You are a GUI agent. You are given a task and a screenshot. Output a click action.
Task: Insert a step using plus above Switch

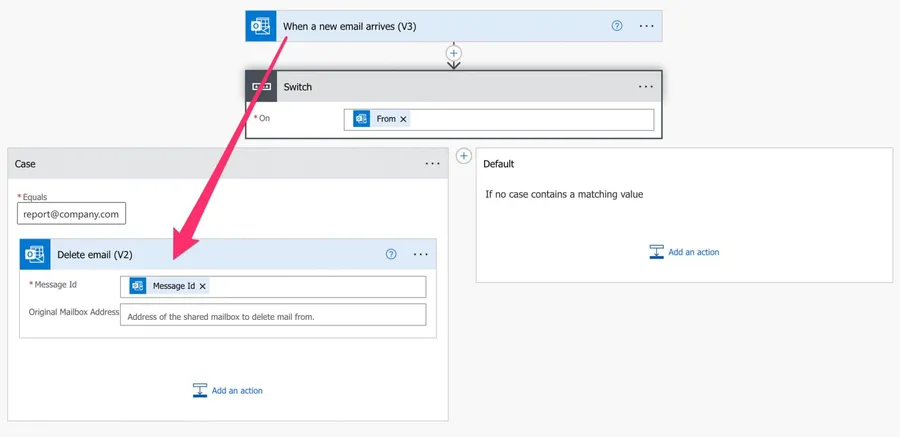click(x=453, y=52)
